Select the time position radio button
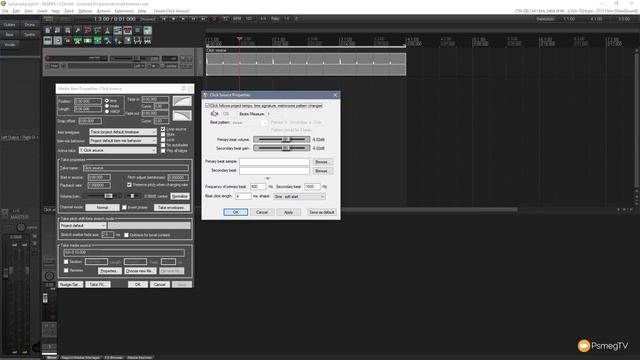The image size is (640, 360). click(x=107, y=100)
